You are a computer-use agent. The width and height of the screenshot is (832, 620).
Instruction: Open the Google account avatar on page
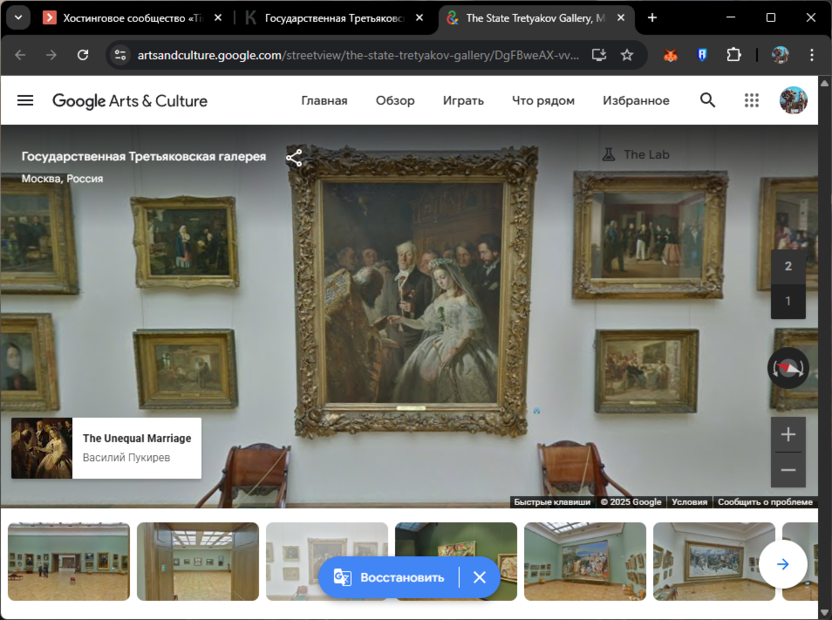coord(793,100)
